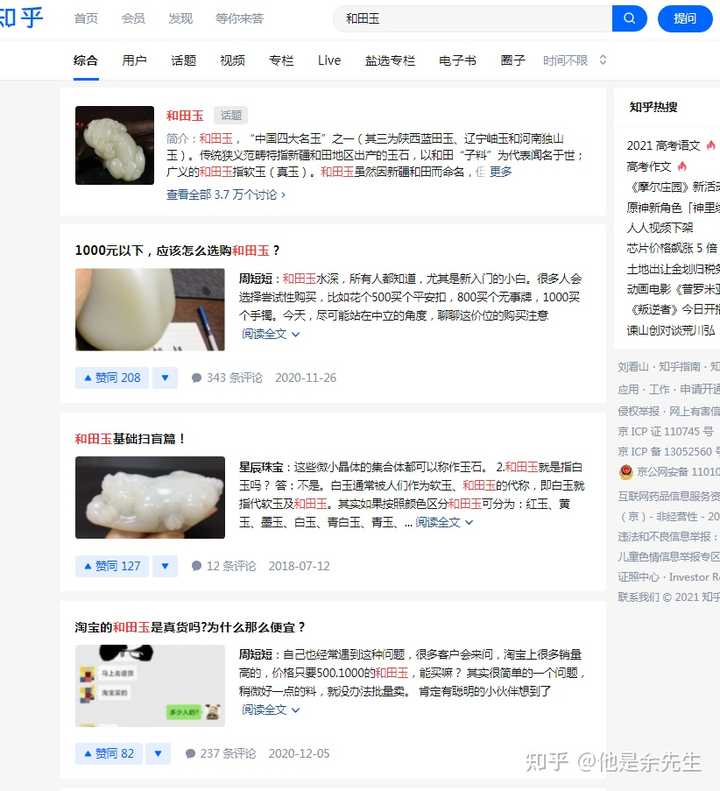720x791 pixels.
Task: Downvote the 淘宝的和田玉 answer
Action: coord(158,754)
